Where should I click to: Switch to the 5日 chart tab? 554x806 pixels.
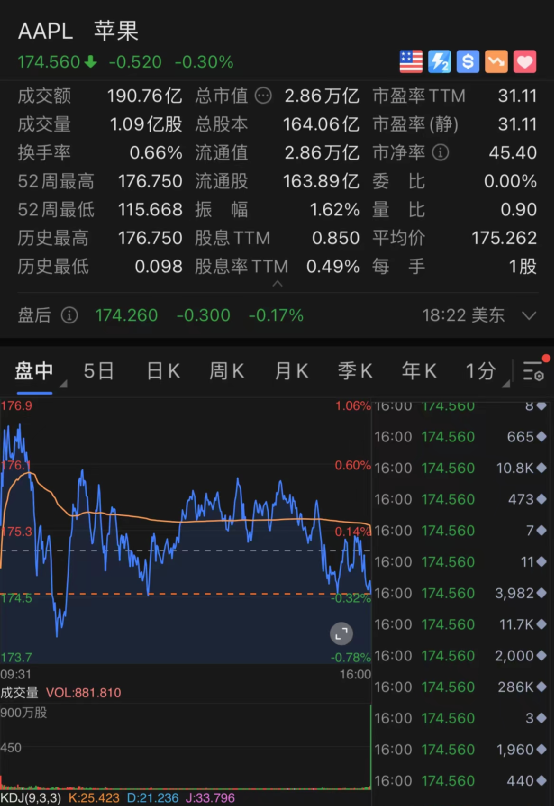tap(99, 371)
